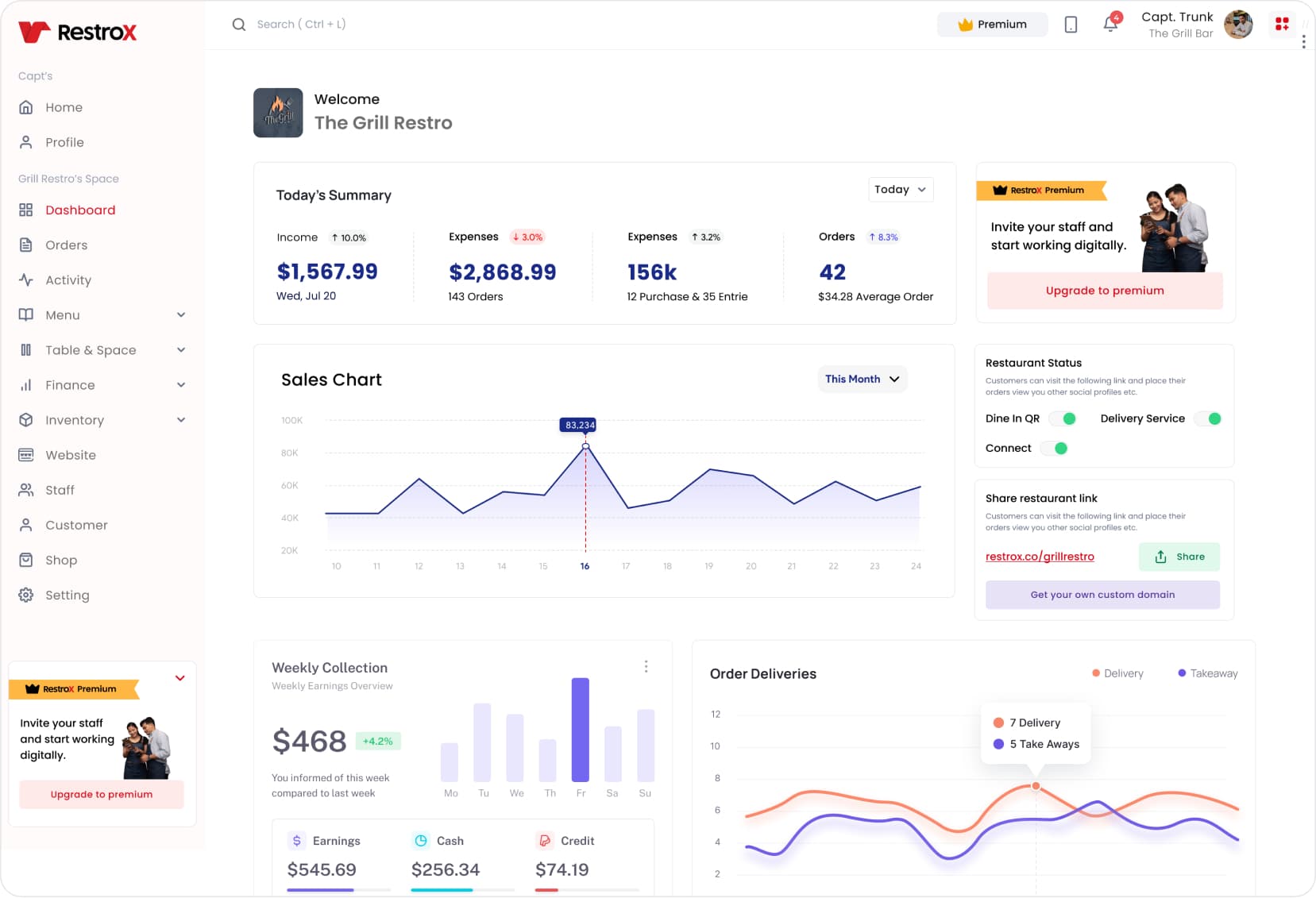Click the Earnings dollar icon
1316x898 pixels.
(297, 840)
